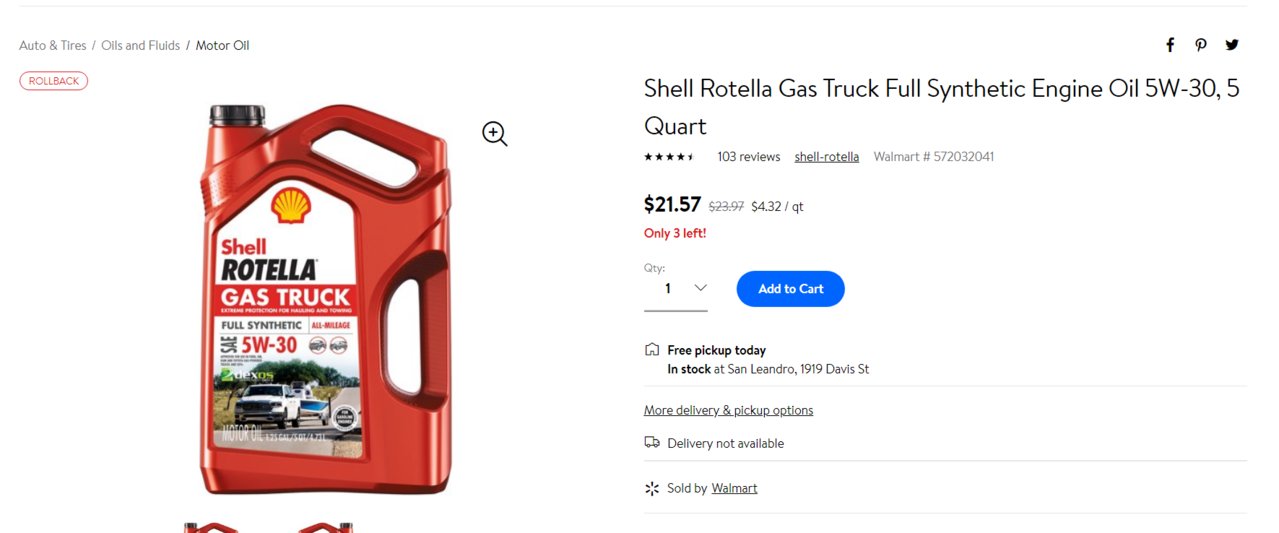Open the Qty quantity dropdown

pos(676,289)
